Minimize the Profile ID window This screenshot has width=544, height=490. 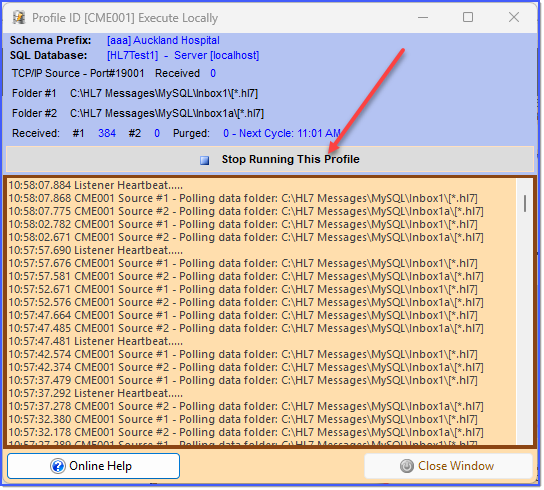coord(423,17)
